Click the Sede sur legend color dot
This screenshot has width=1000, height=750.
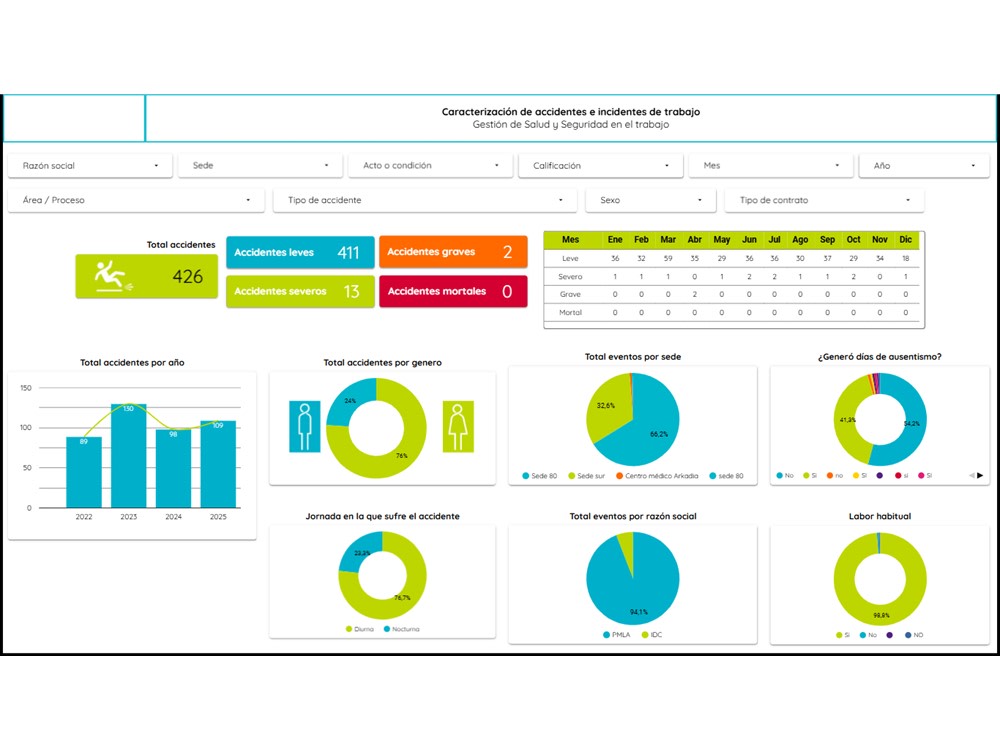pos(571,476)
